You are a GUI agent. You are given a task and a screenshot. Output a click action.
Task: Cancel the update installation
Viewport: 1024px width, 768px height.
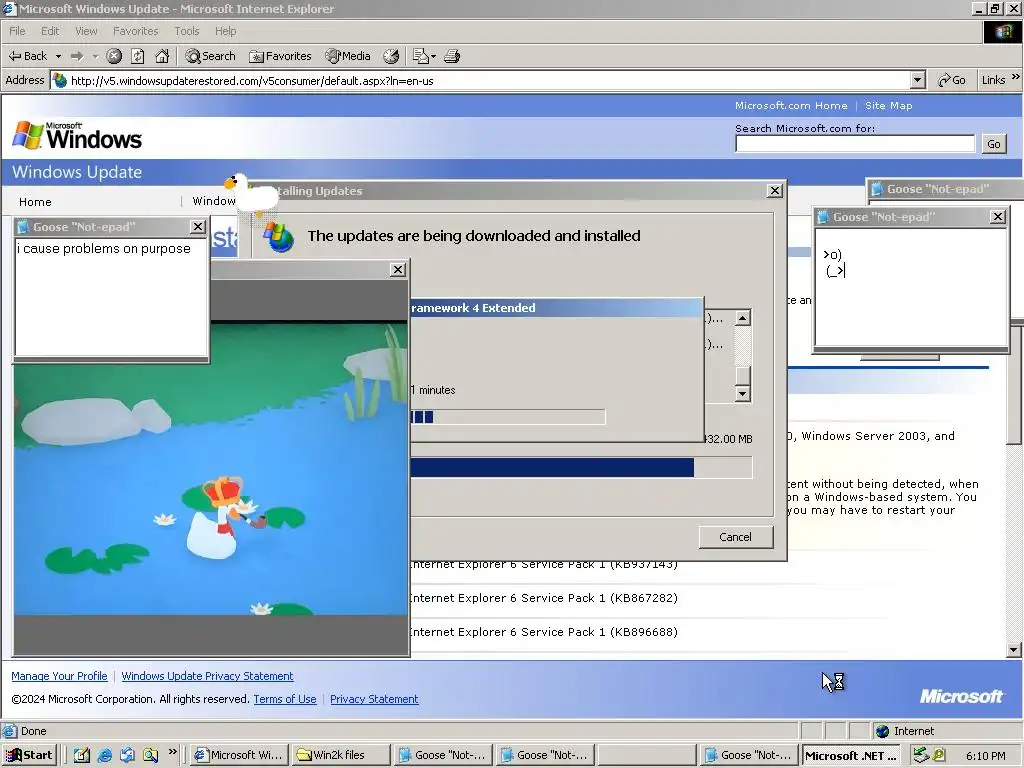[735, 537]
